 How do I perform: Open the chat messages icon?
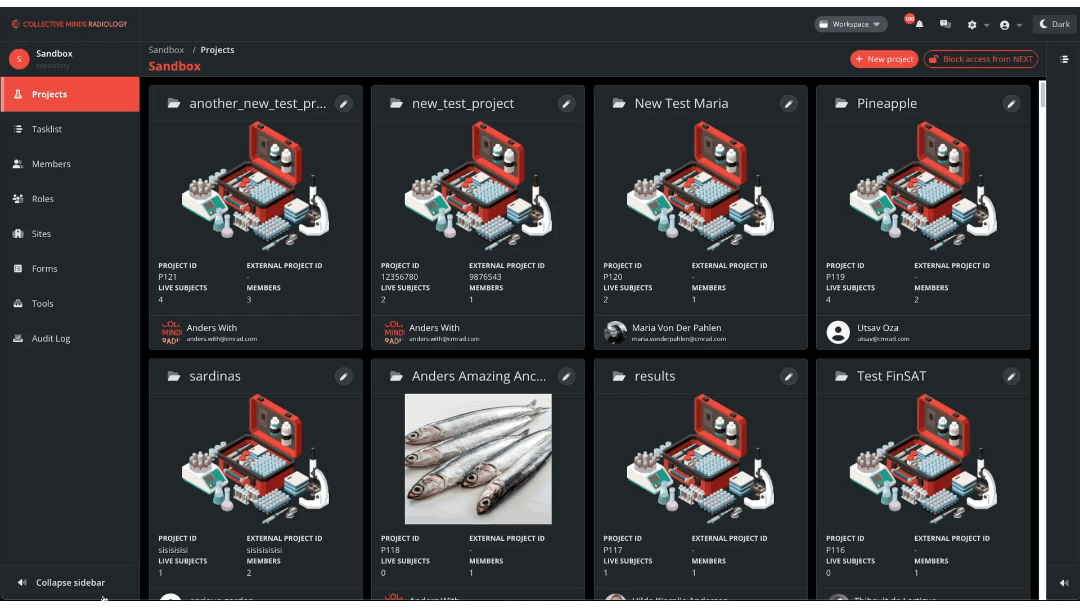pyautogui.click(x=945, y=24)
